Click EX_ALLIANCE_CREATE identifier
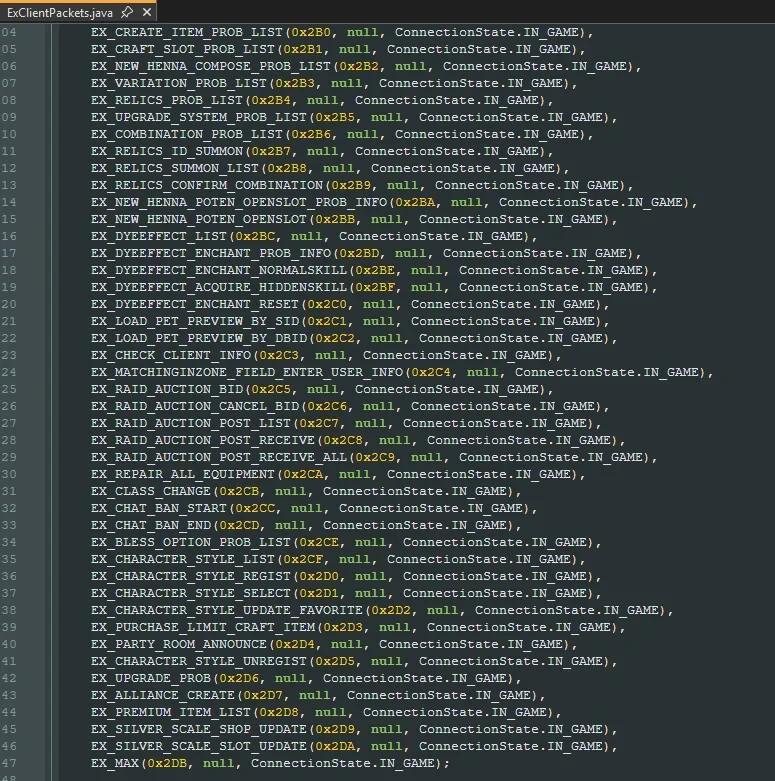This screenshot has height=781, width=775. point(163,695)
